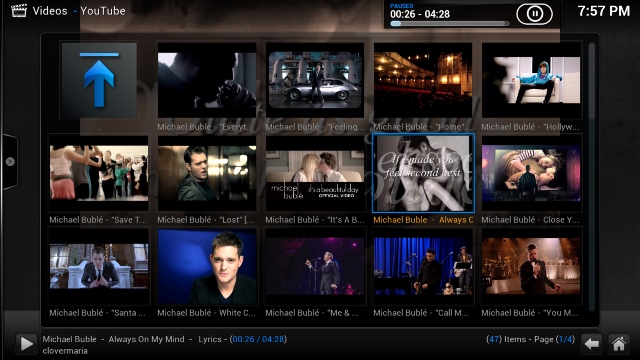Click the vertical scrollbar of the video list
640x360 pixels.
pos(592,176)
